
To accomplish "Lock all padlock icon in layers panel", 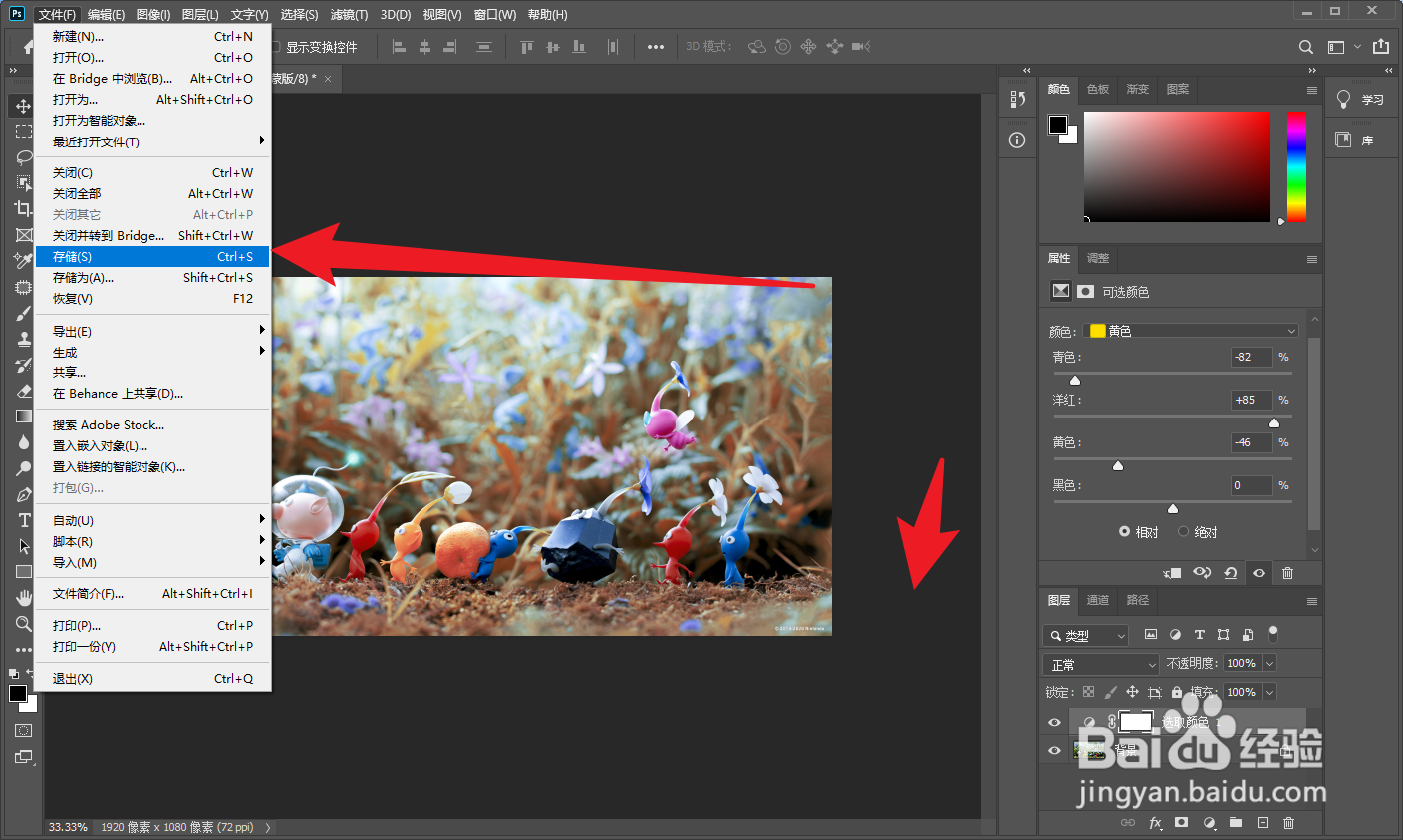I will pos(1176,692).
